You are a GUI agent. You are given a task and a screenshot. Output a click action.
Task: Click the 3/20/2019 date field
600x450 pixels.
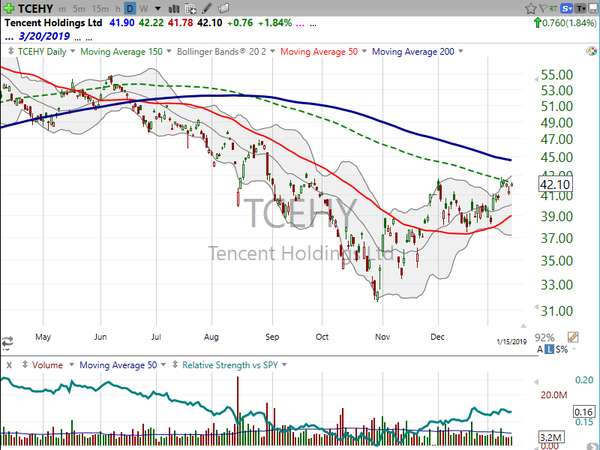(44, 36)
